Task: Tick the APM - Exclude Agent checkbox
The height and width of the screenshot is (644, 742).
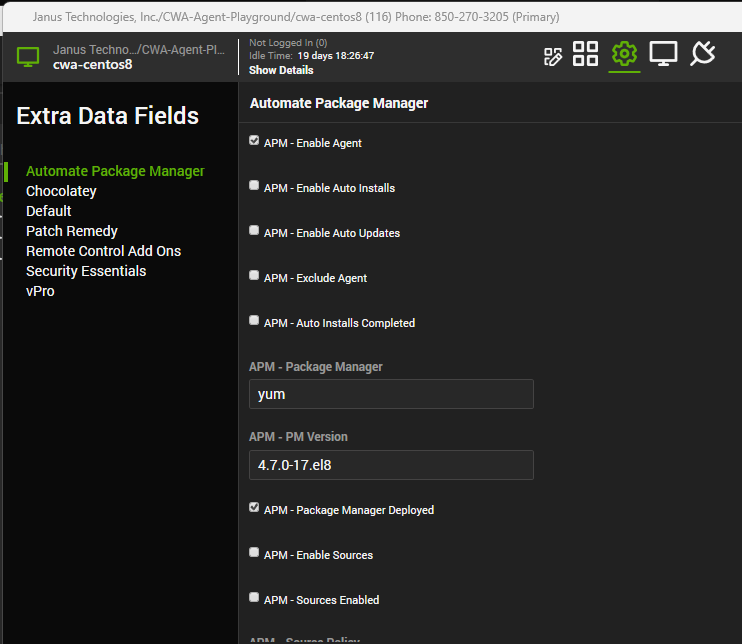Action: coord(254,276)
